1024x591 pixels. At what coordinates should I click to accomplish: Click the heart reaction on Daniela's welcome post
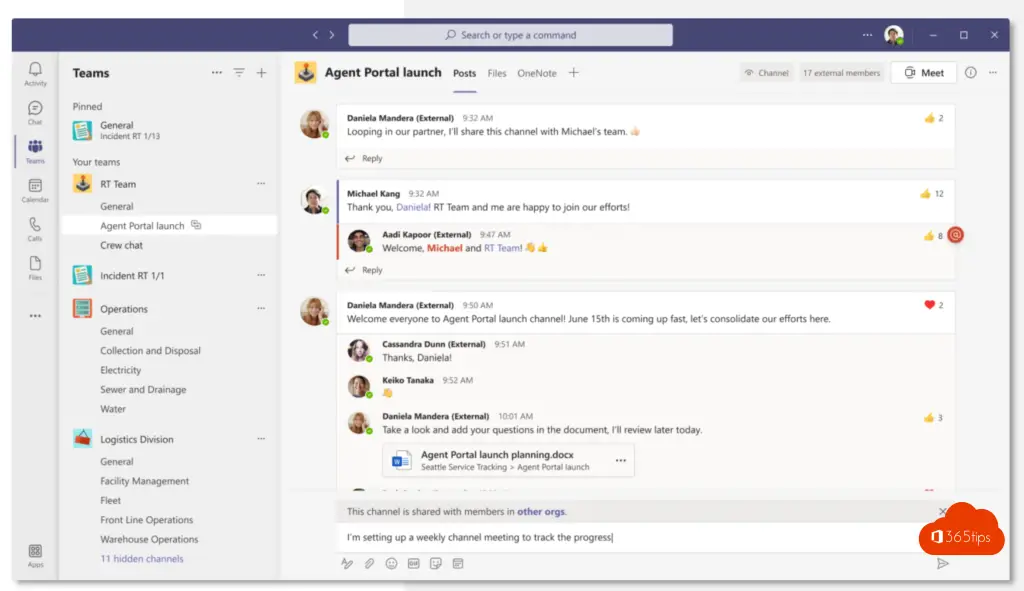pos(934,305)
